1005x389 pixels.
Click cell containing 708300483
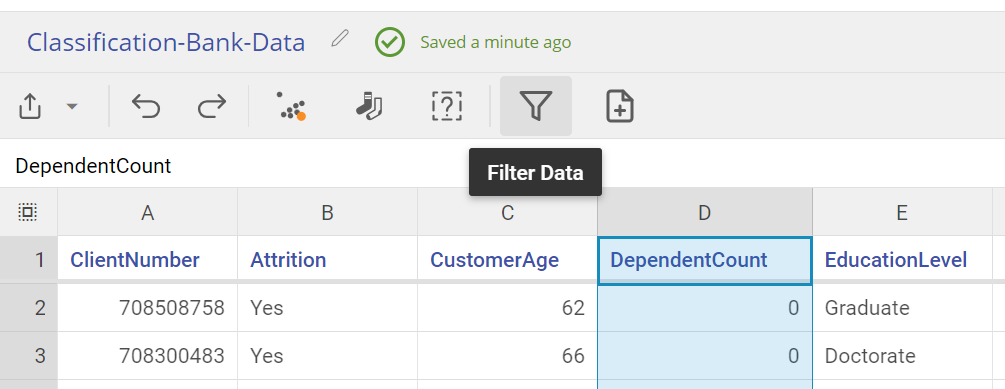147,356
